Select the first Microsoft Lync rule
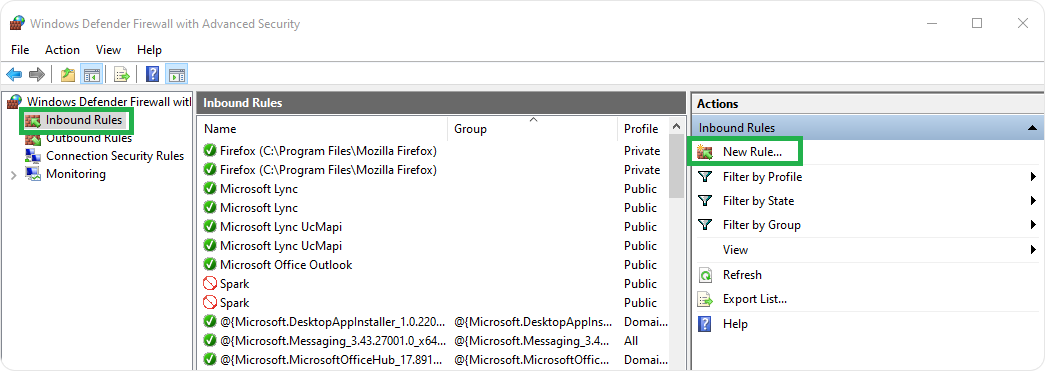1045x371 pixels. 433,188
